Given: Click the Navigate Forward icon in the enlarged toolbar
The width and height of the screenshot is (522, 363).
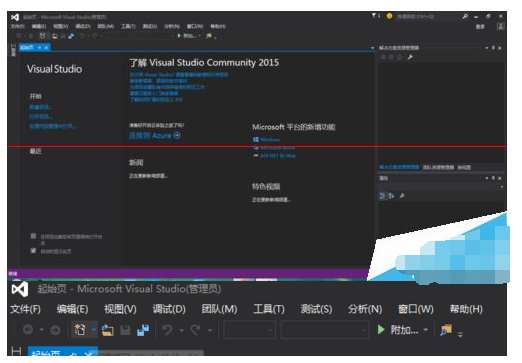Looking at the screenshot, I should pos(55,330).
